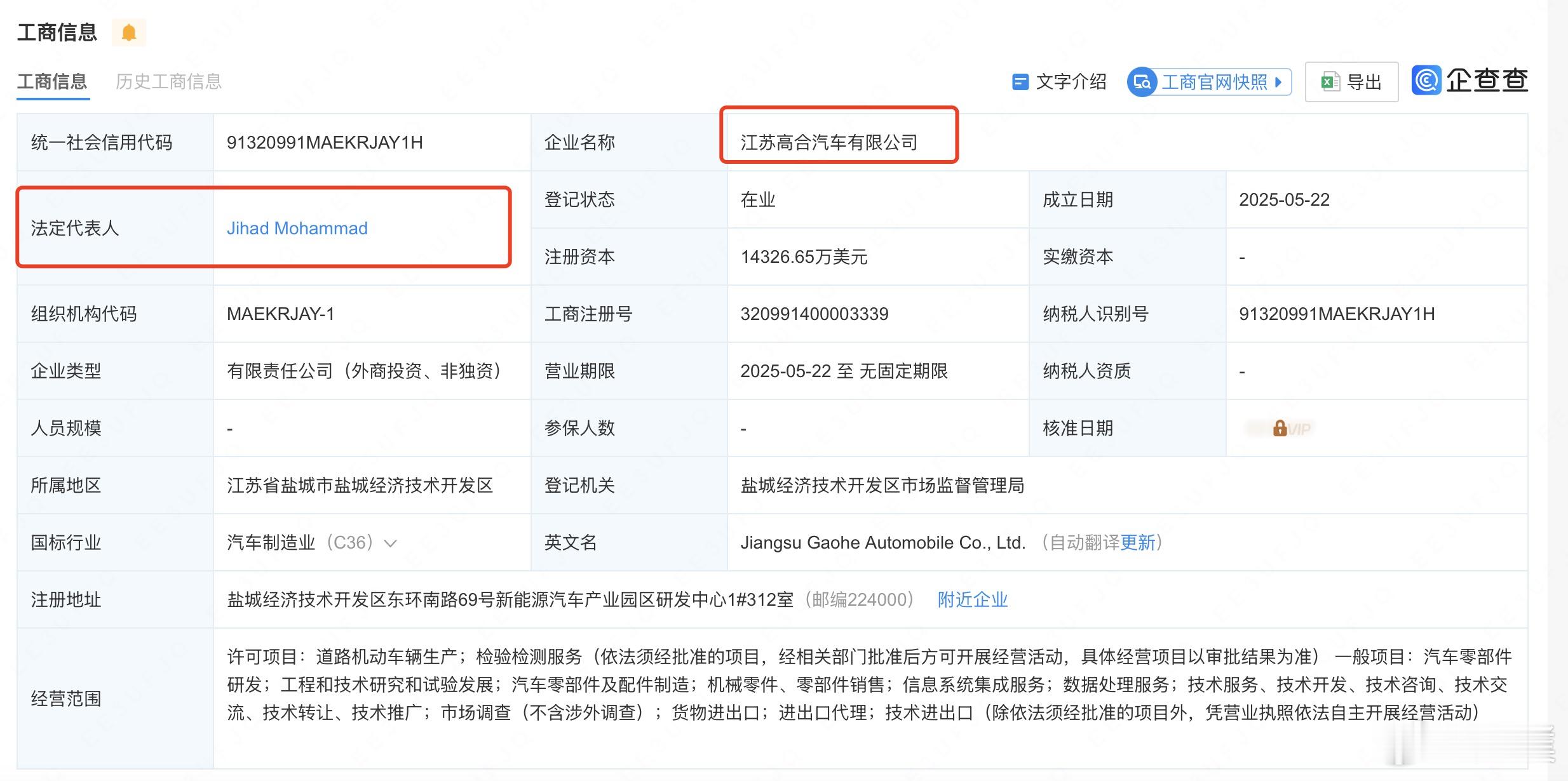Image resolution: width=1568 pixels, height=781 pixels.
Task: Click credit code 91320991MAEKRJAY1H value
Action: 325,143
